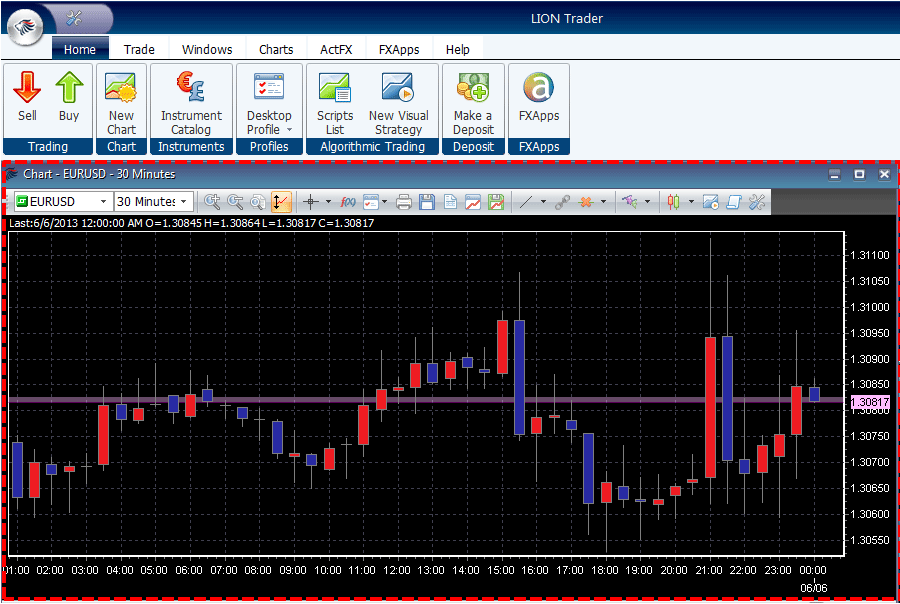Switch to the Trade ribbon tab
Screen dimensions: 900x604
click(139, 49)
